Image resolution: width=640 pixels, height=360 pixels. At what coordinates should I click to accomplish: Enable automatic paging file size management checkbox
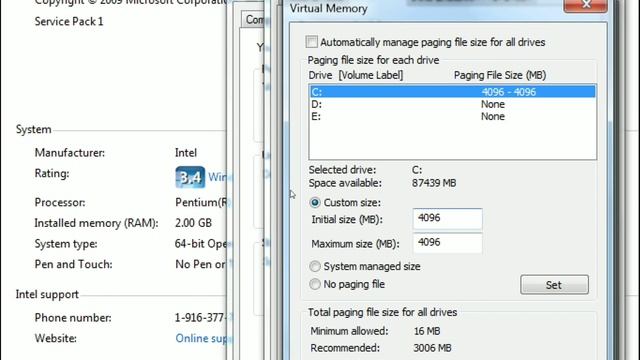(311, 42)
